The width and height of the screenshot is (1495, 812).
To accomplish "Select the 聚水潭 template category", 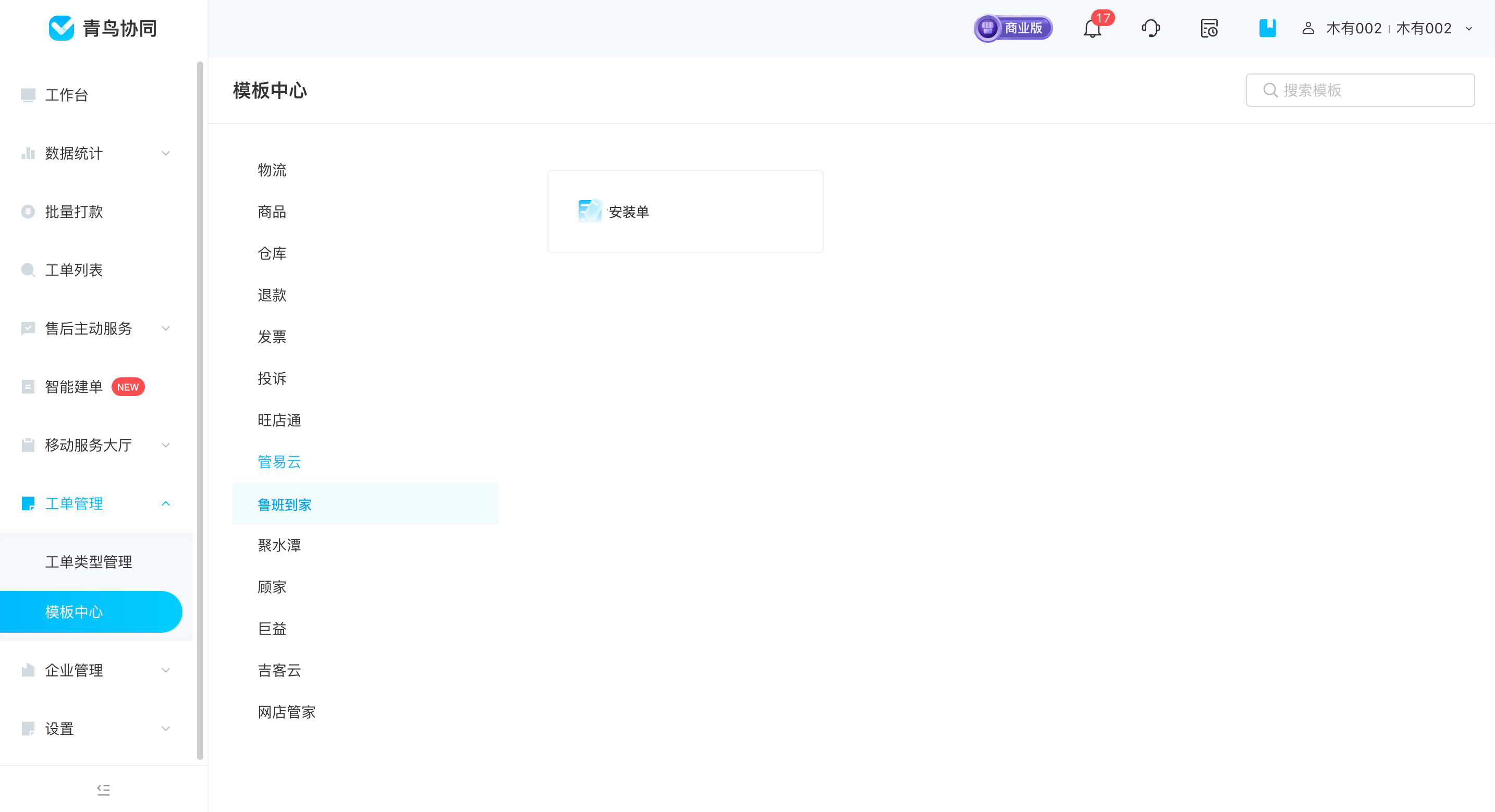I will pyautogui.click(x=365, y=546).
